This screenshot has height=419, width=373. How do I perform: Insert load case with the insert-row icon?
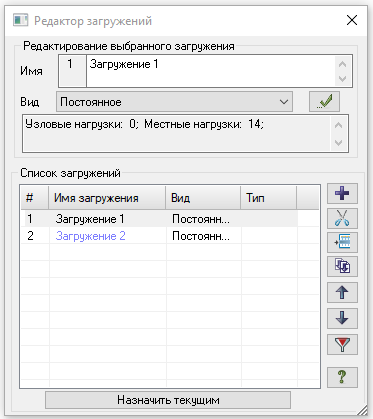pos(342,242)
